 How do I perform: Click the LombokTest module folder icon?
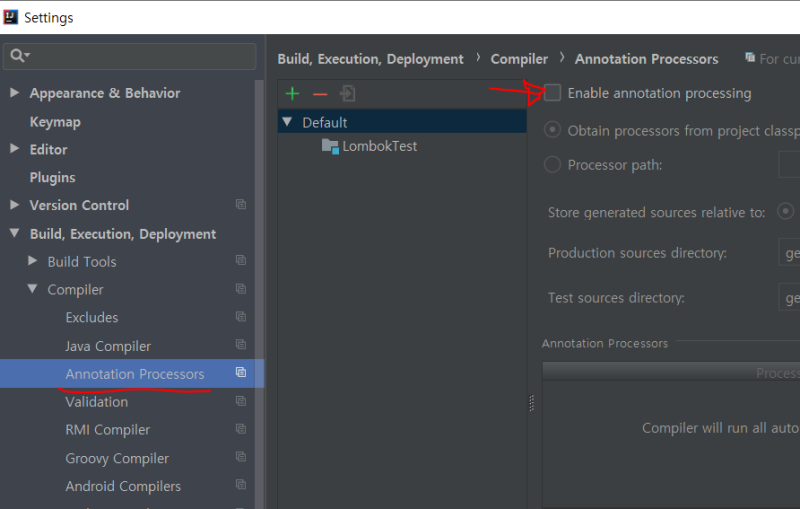point(331,146)
